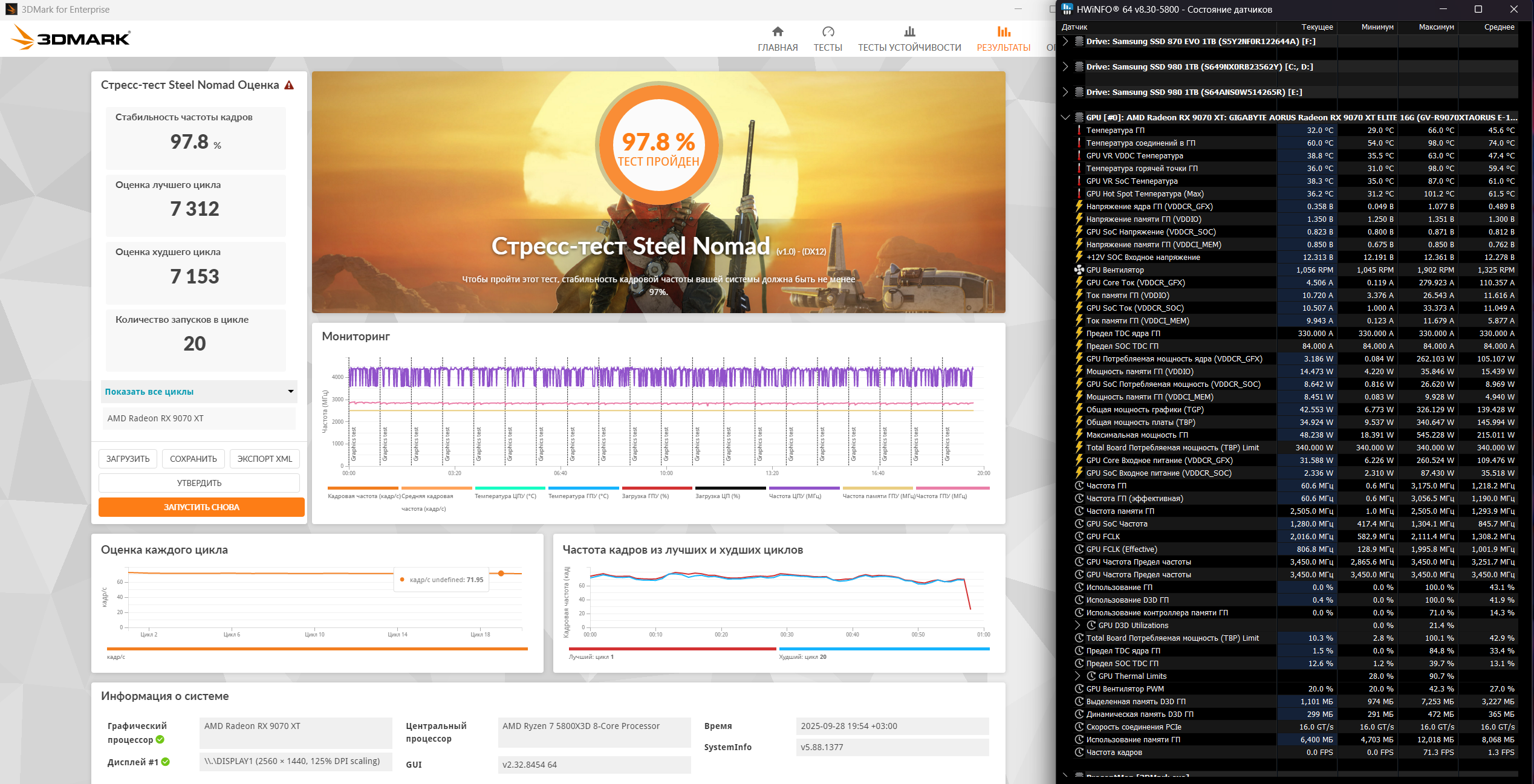
Task: Collapse the AMD Radeon RX 9070 XT sensor group
Action: coord(1065,117)
